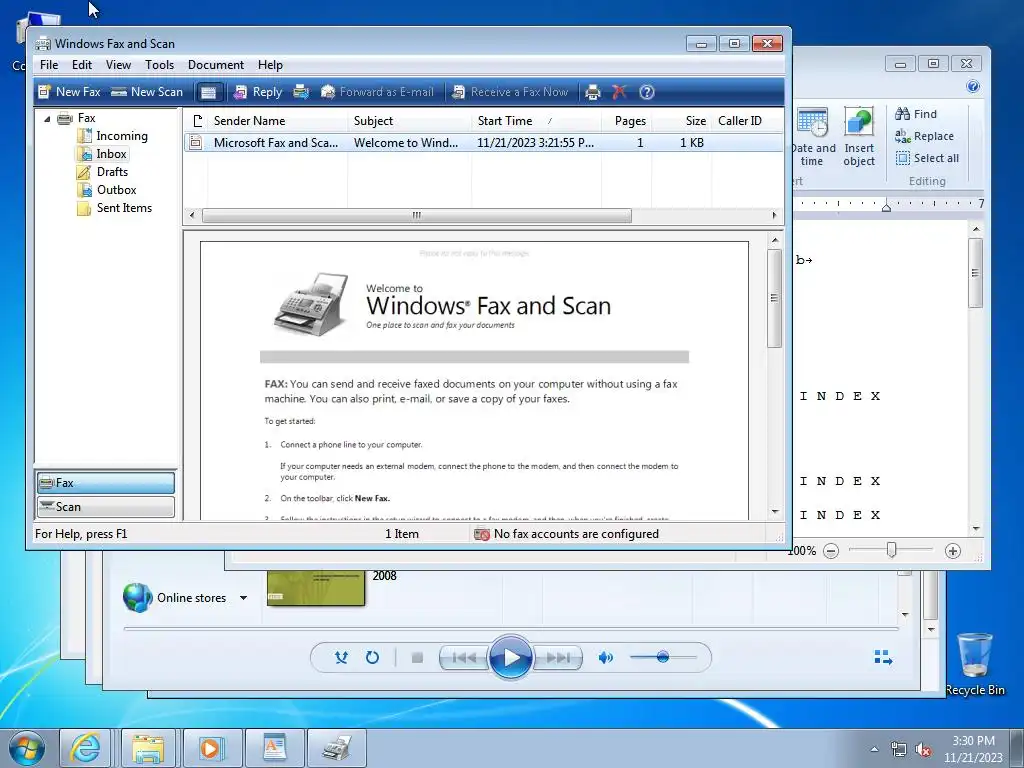Delete the fax with the red X icon
1024x768 pixels.
click(x=619, y=92)
